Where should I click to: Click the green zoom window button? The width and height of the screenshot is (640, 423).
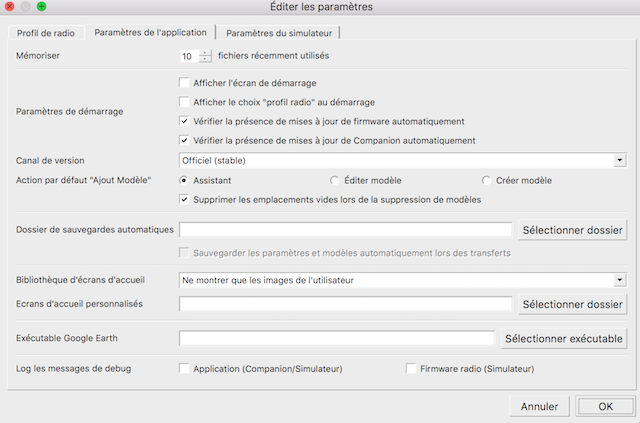coord(41,6)
